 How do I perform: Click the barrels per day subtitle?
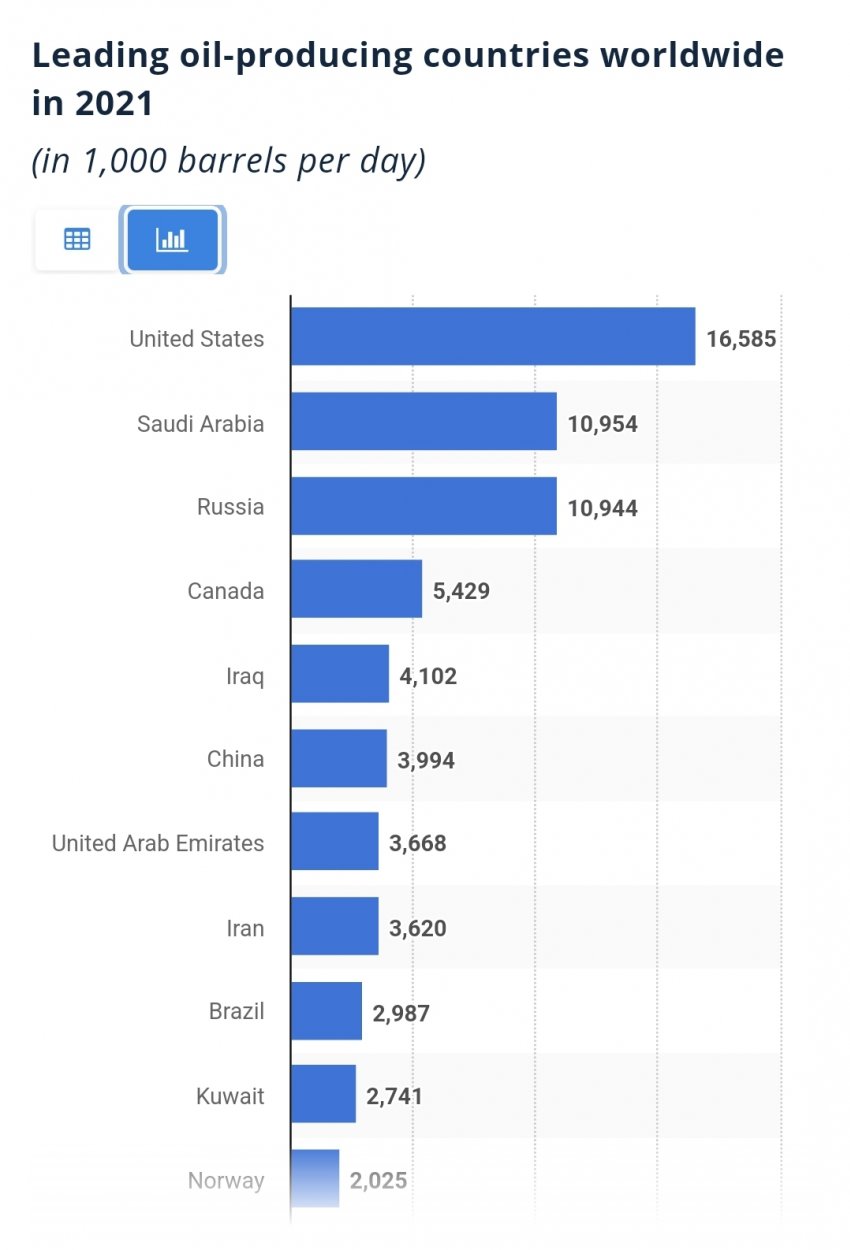point(230,160)
